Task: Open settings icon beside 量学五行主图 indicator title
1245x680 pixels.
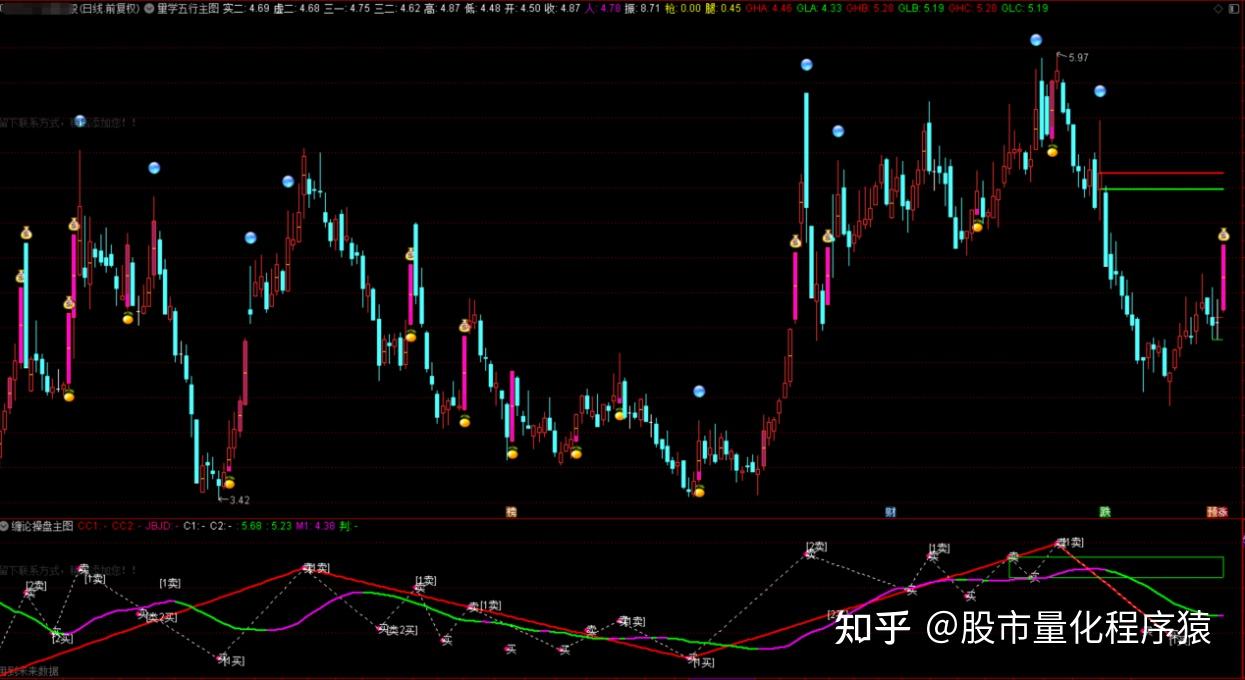Action: click(149, 8)
